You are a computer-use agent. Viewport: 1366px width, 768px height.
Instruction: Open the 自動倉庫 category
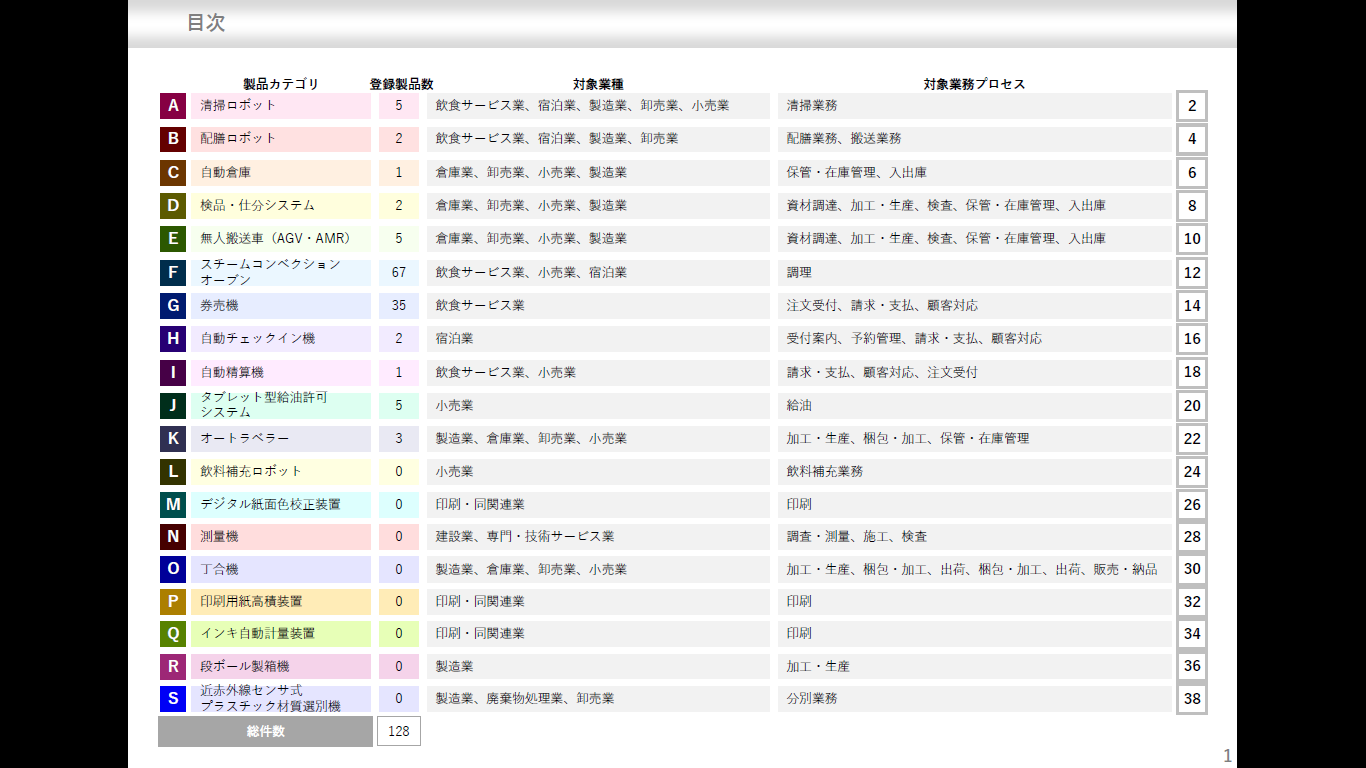281,173
